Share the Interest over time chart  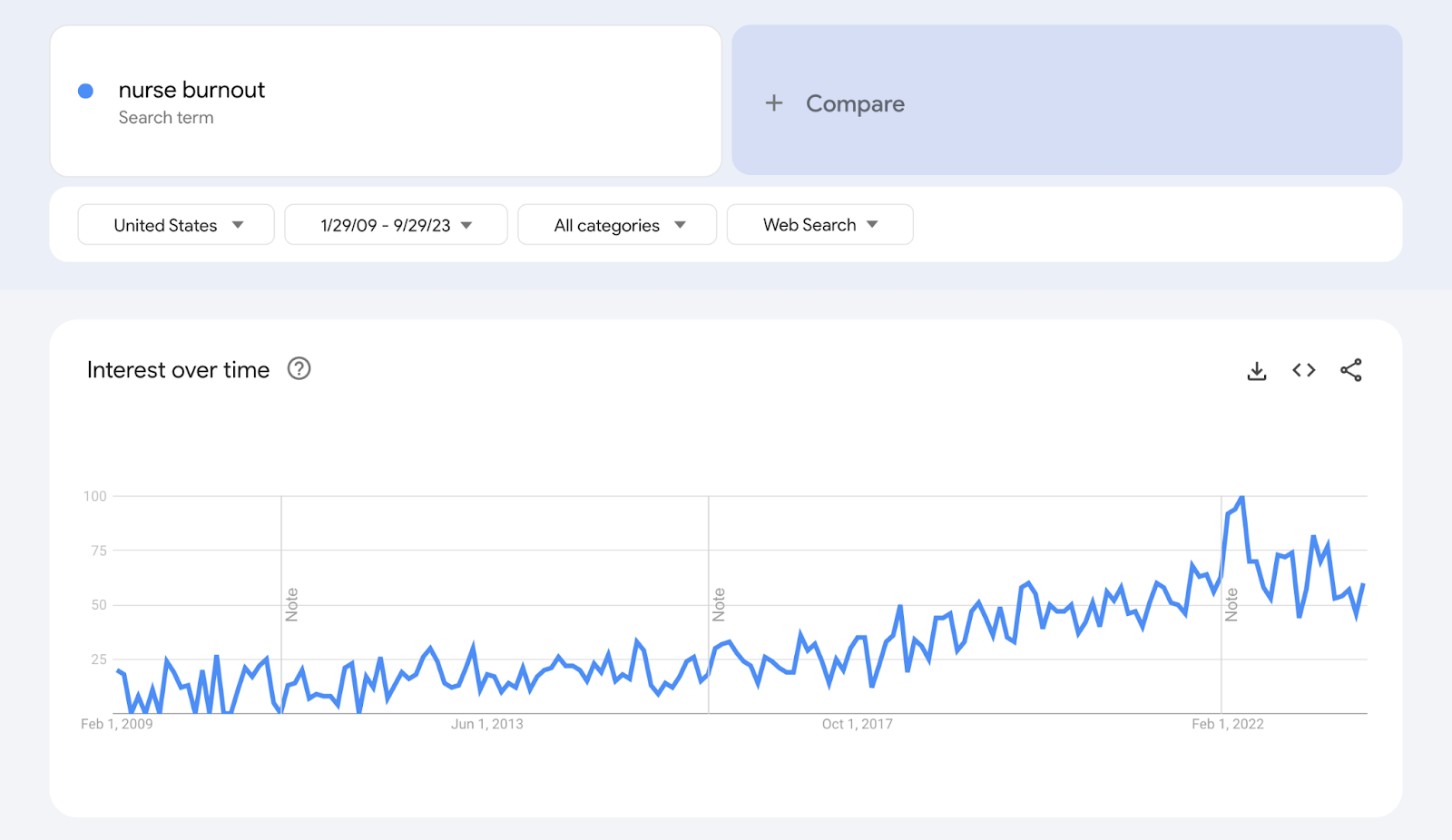1351,370
